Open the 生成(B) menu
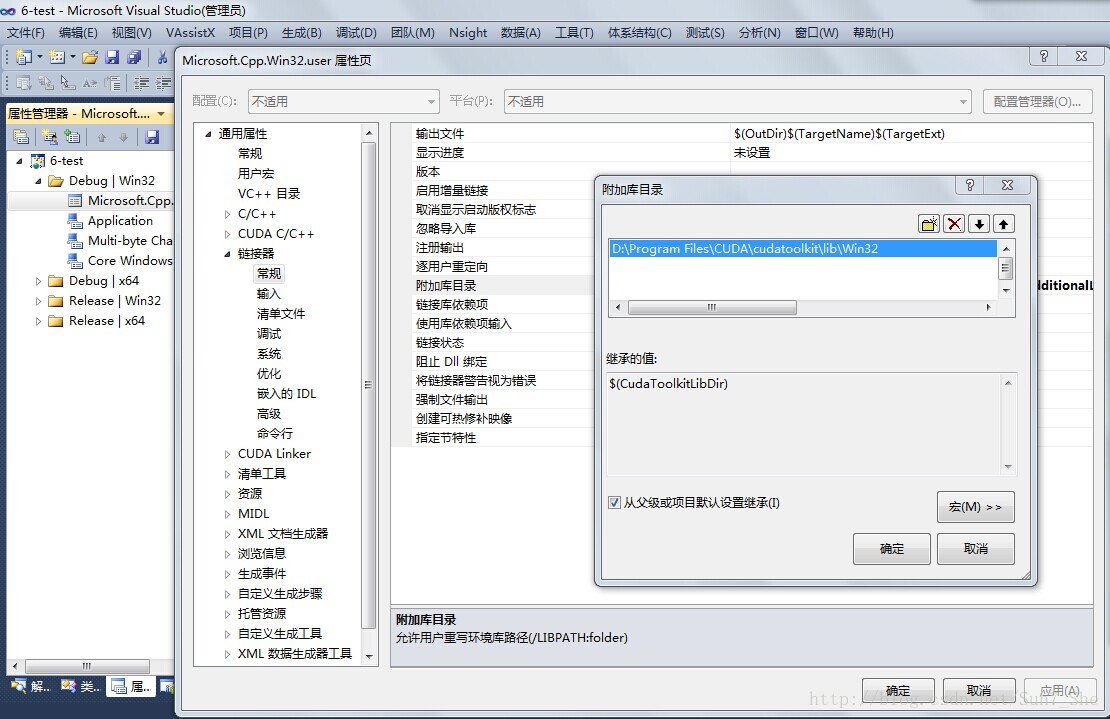Image resolution: width=1110 pixels, height=719 pixels. click(x=302, y=33)
